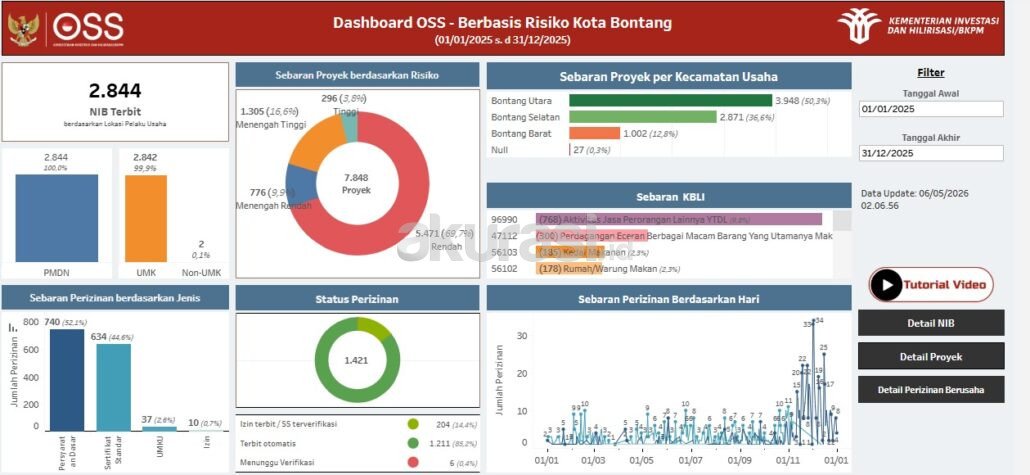Select the teal Tinggi donut segment
The height and width of the screenshot is (475, 1030).
(x=350, y=127)
